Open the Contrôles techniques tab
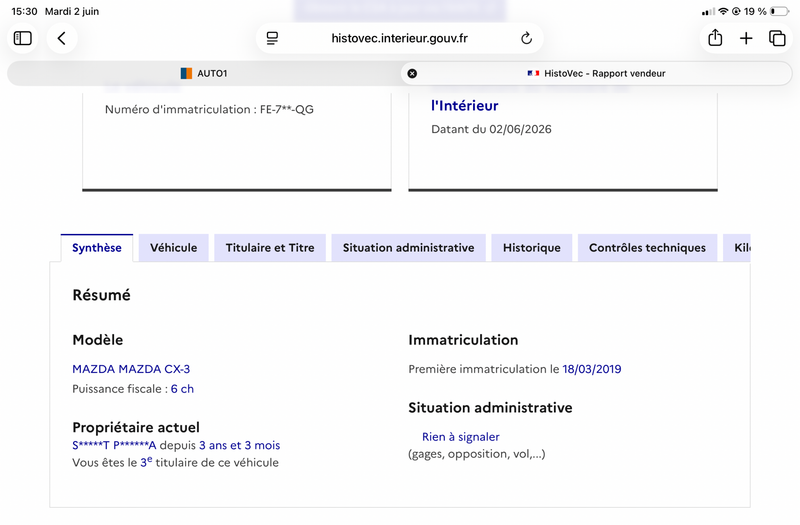 click(x=647, y=248)
